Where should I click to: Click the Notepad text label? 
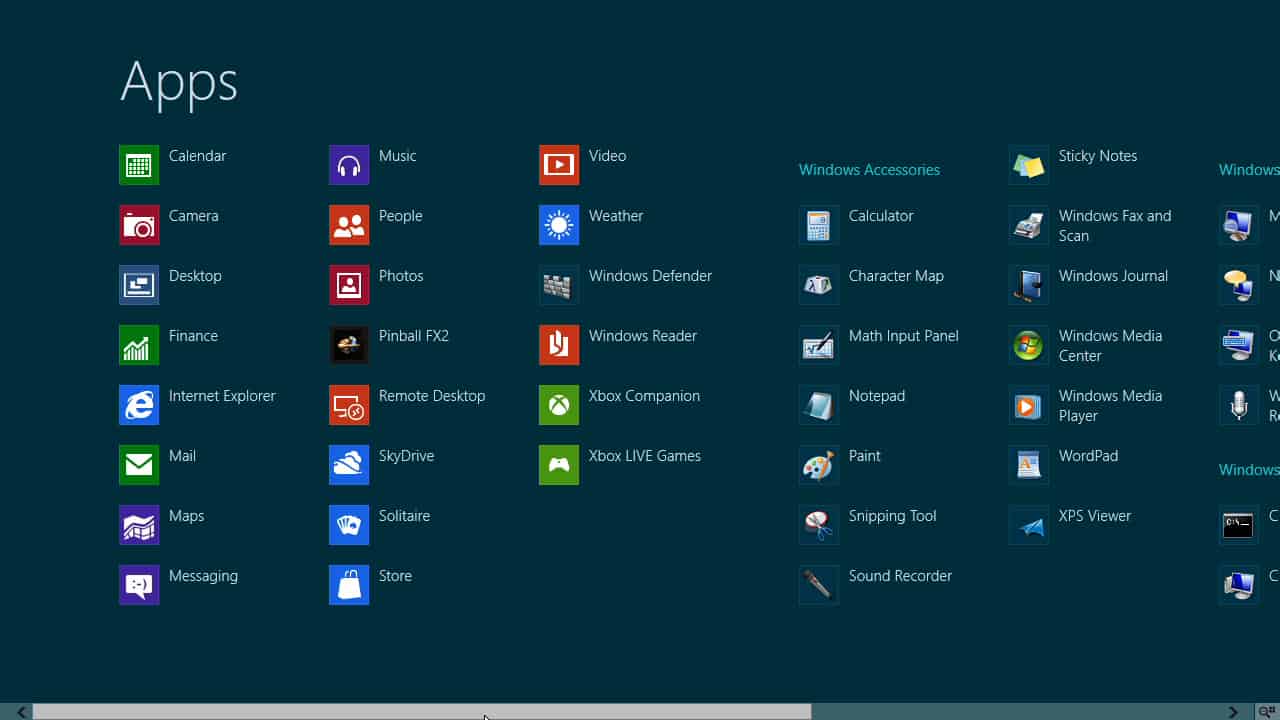(877, 396)
